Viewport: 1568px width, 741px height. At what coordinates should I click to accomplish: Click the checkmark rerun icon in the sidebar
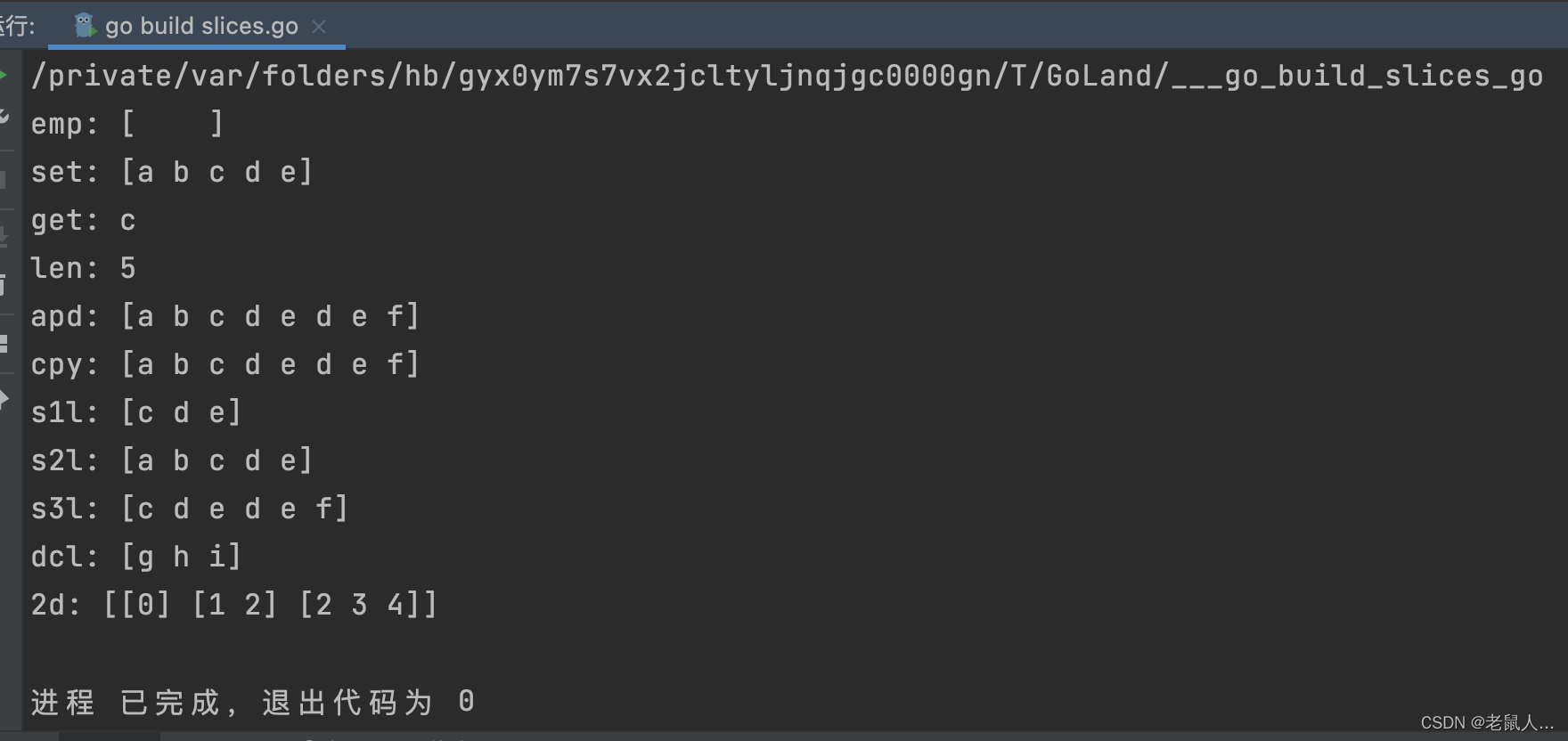tap(6, 116)
